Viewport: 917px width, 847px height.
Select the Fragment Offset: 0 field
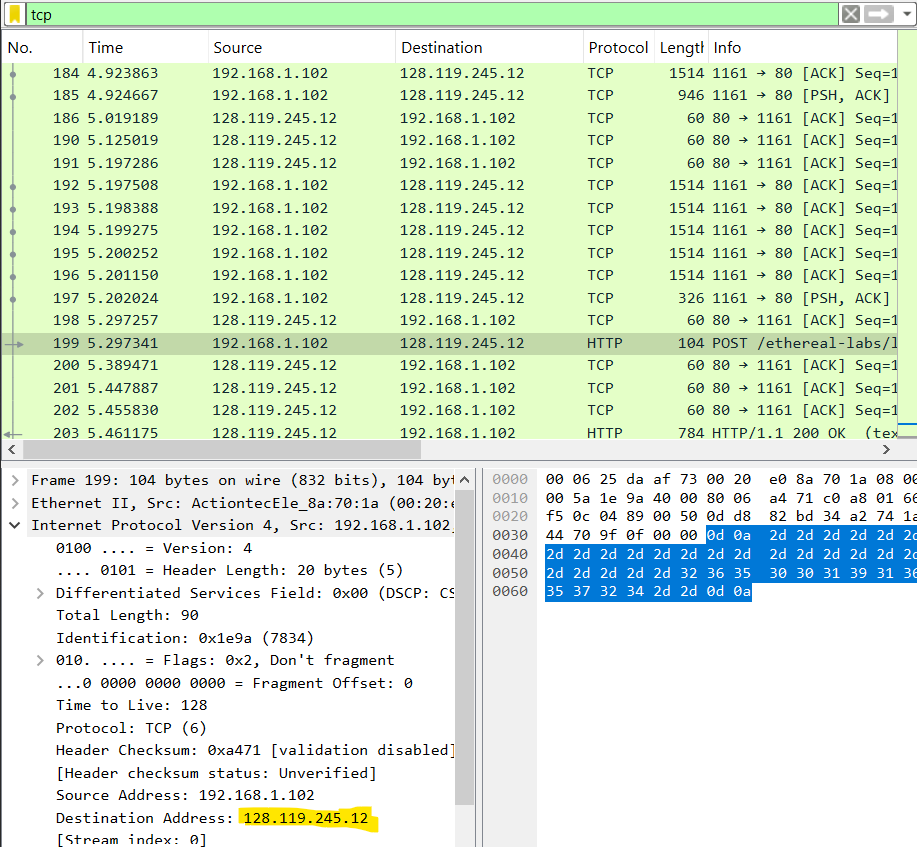coord(235,683)
